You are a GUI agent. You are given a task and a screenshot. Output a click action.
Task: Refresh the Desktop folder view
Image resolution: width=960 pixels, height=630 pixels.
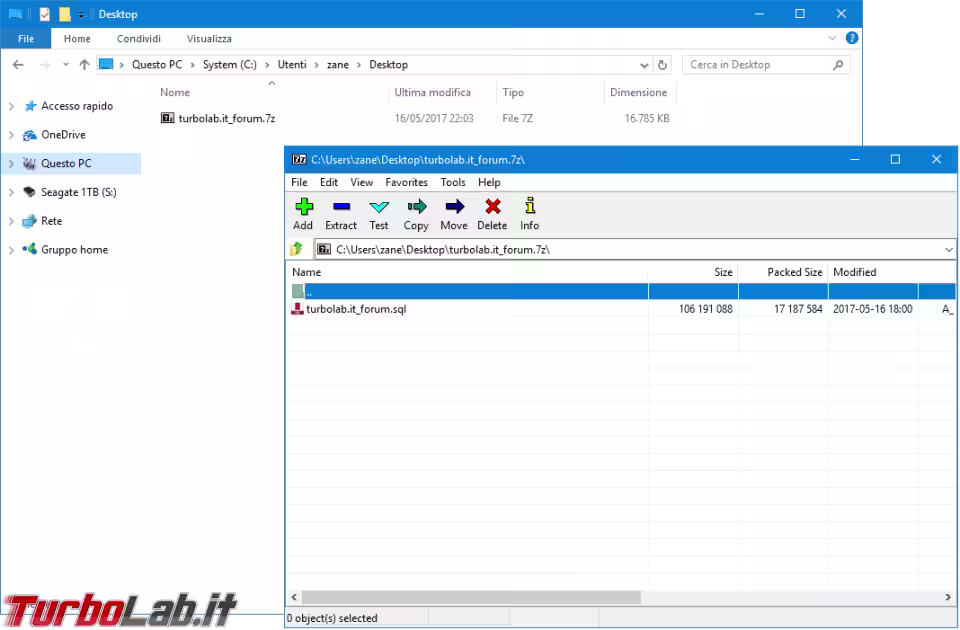(662, 64)
